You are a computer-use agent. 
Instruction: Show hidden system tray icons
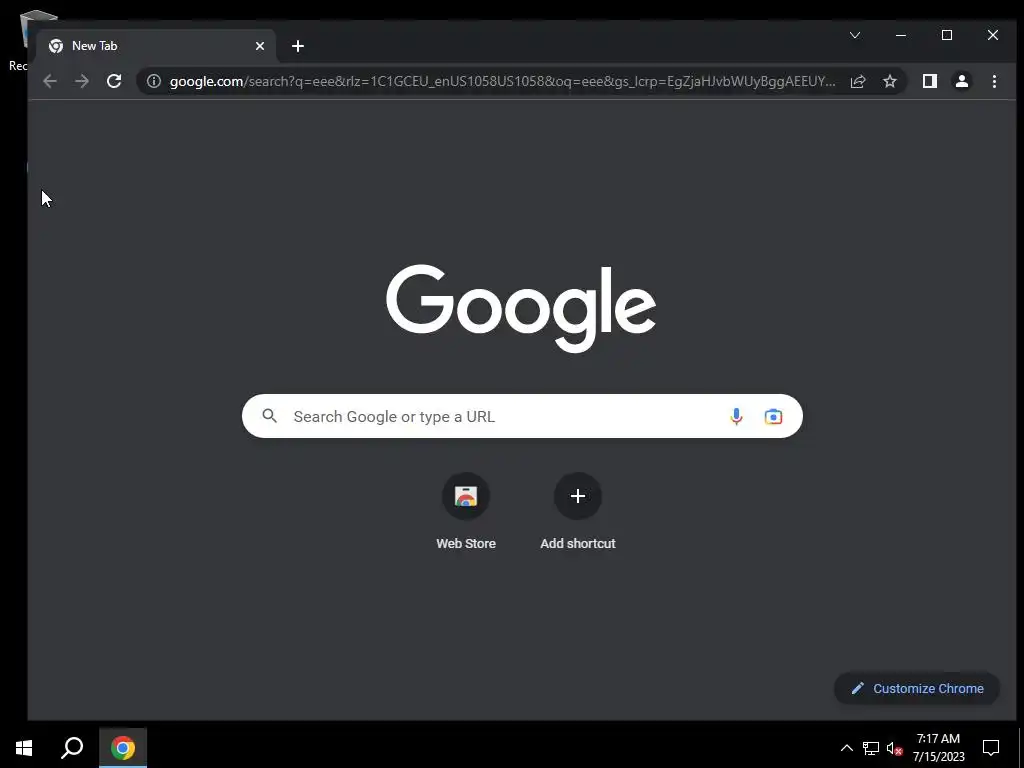(x=846, y=748)
